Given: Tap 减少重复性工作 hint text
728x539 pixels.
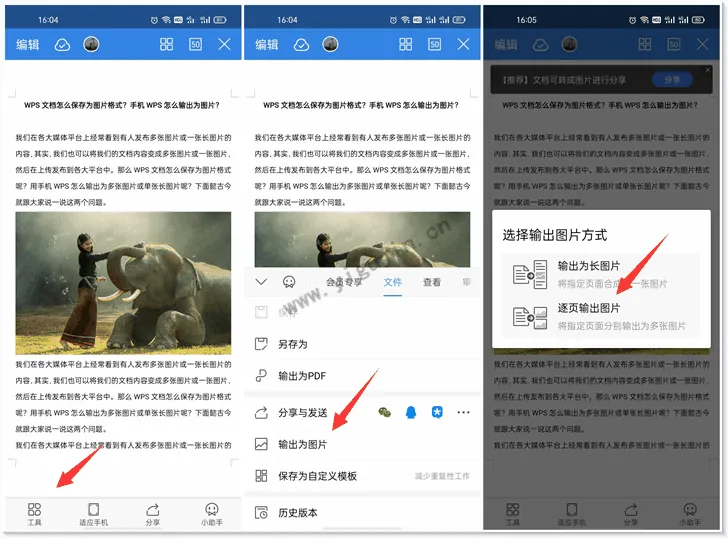Looking at the screenshot, I should [x=442, y=476].
